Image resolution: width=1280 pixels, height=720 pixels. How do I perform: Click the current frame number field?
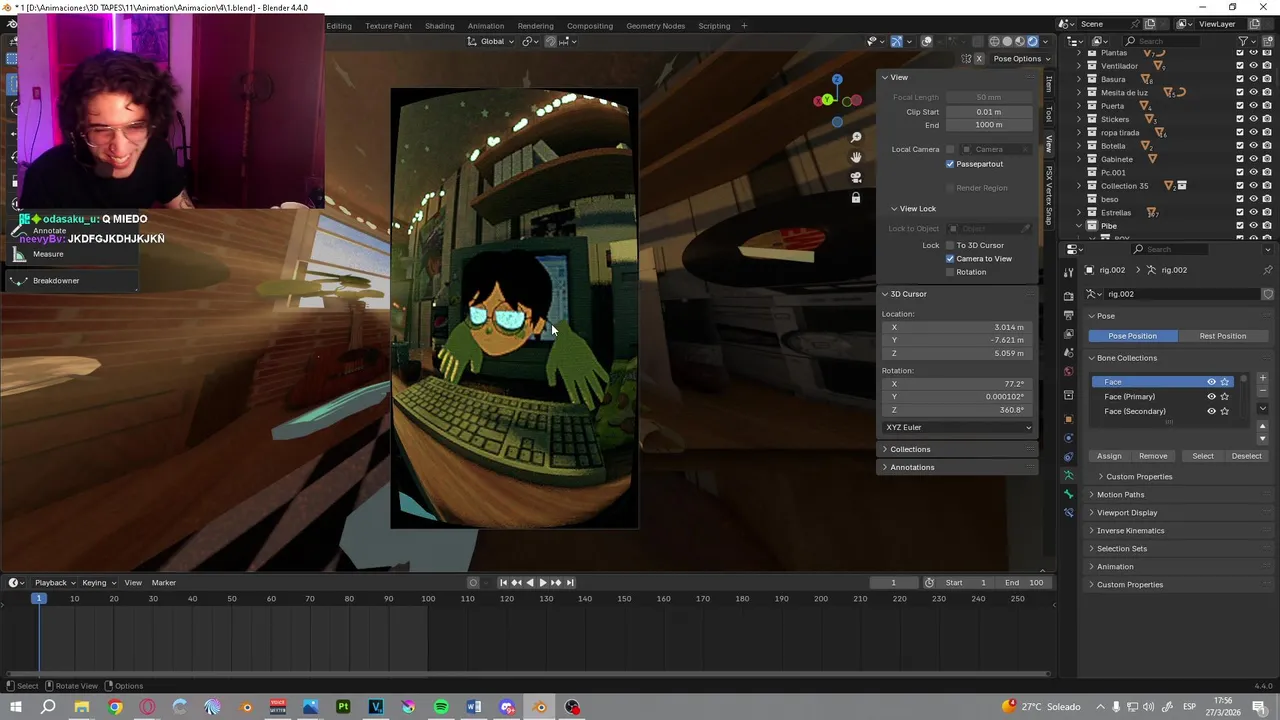[x=893, y=582]
